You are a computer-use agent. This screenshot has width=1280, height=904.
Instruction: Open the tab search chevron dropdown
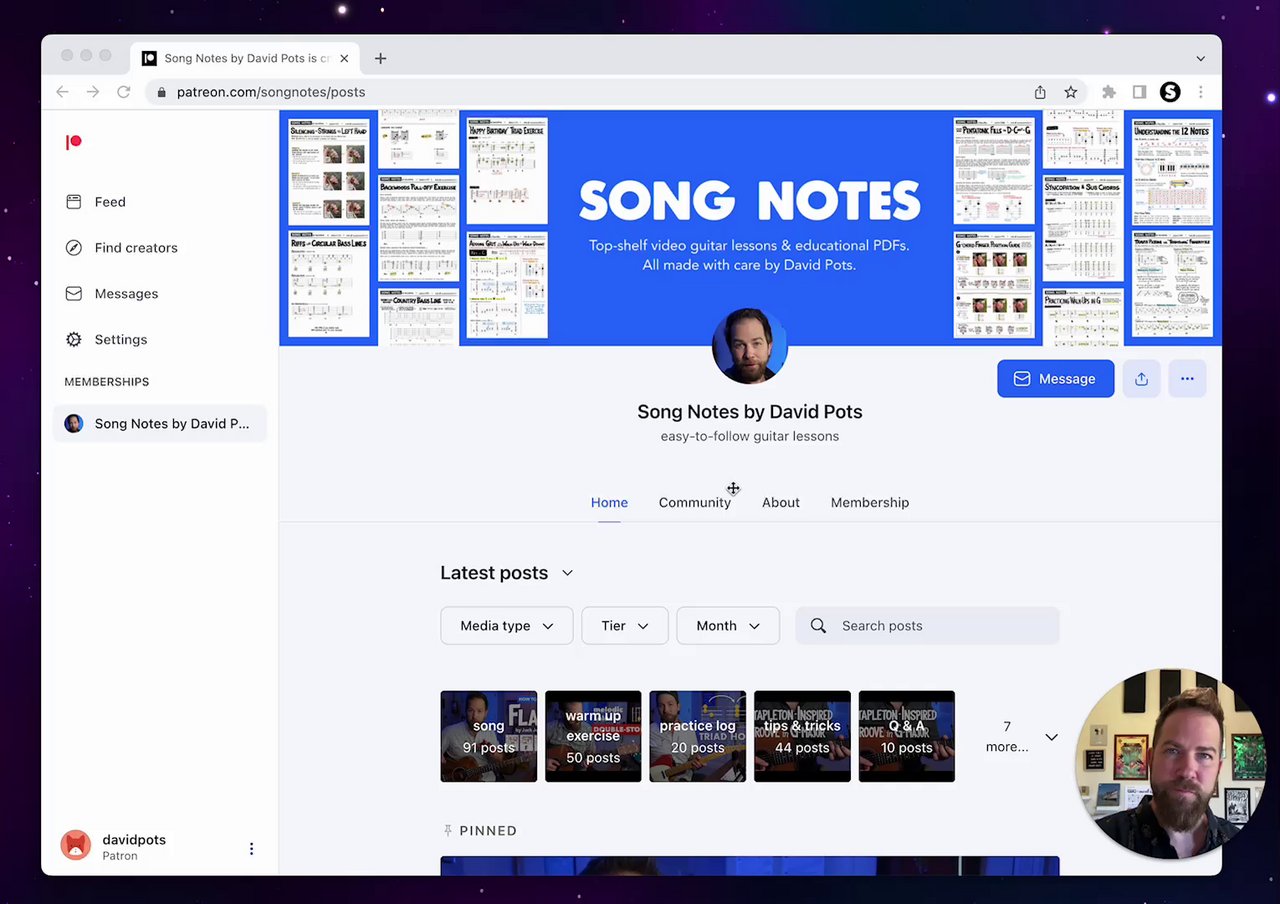[1201, 58]
